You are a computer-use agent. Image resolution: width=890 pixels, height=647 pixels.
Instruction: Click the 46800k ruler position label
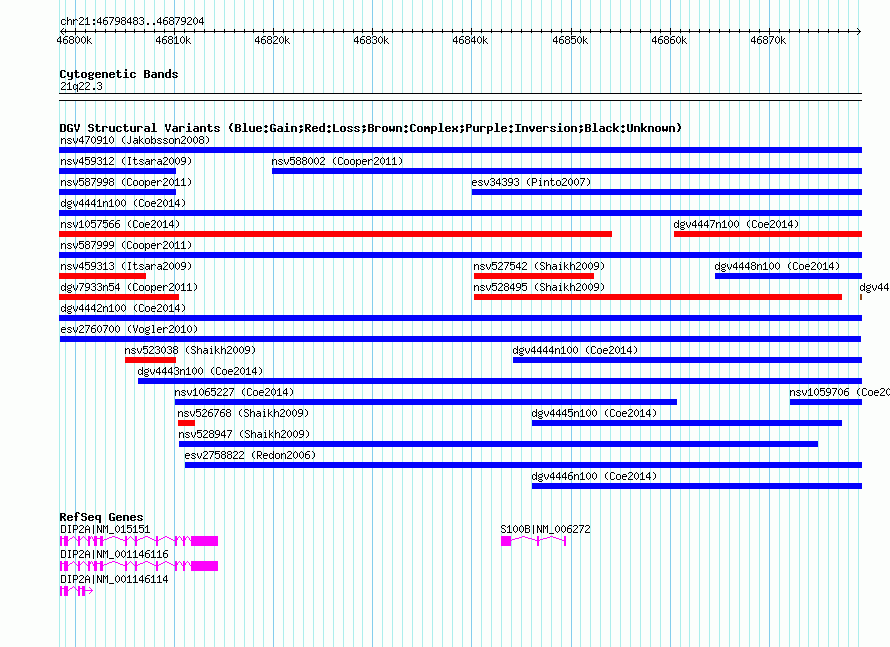(x=74, y=40)
